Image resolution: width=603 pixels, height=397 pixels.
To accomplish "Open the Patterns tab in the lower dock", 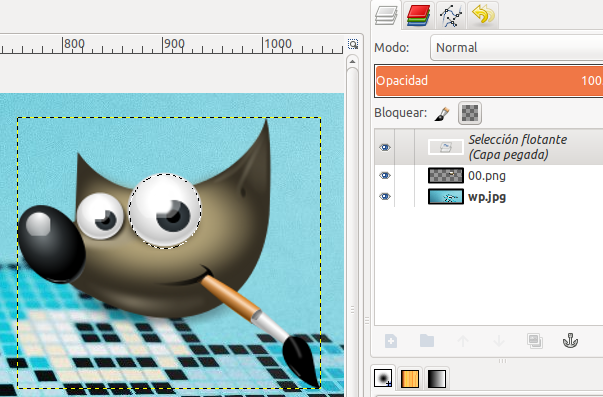I will coord(410,378).
